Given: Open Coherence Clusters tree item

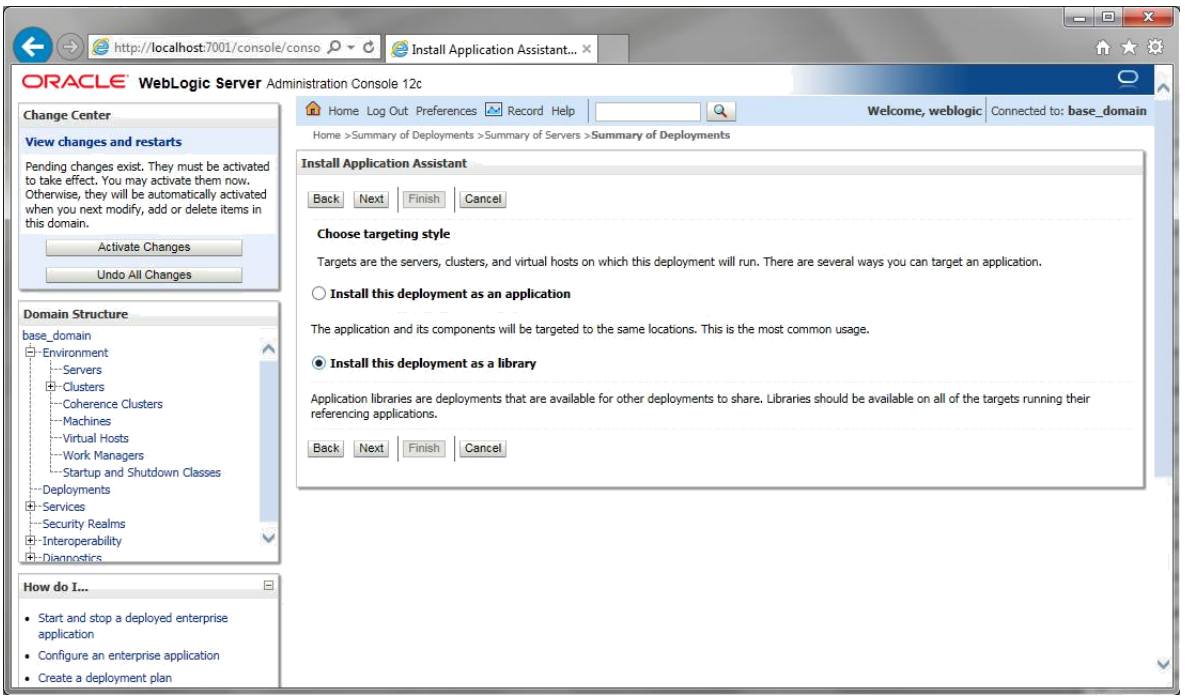Looking at the screenshot, I should coord(113,404).
